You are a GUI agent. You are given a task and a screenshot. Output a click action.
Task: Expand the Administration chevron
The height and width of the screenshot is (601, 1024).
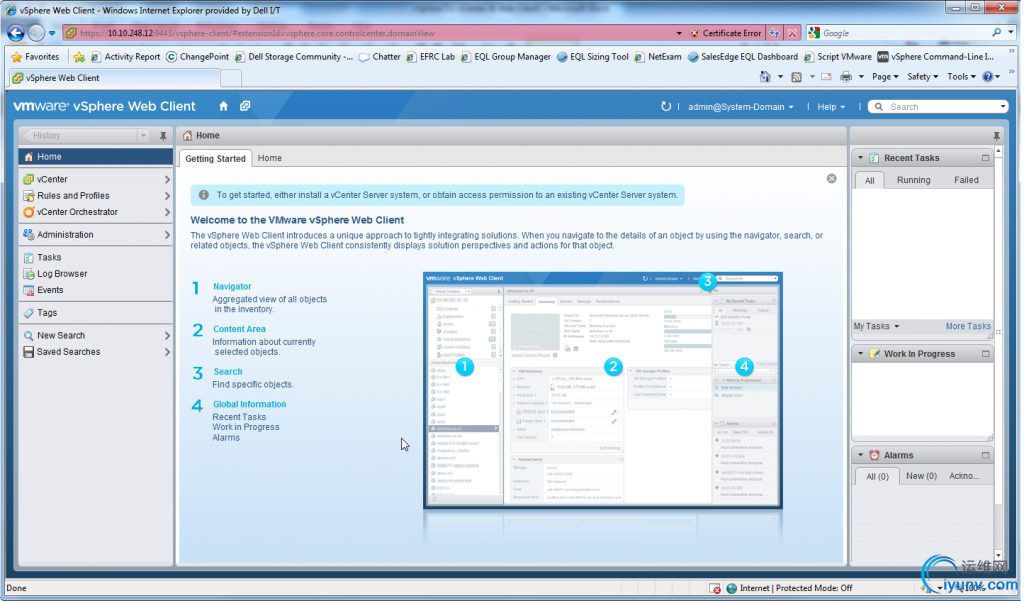[167, 235]
